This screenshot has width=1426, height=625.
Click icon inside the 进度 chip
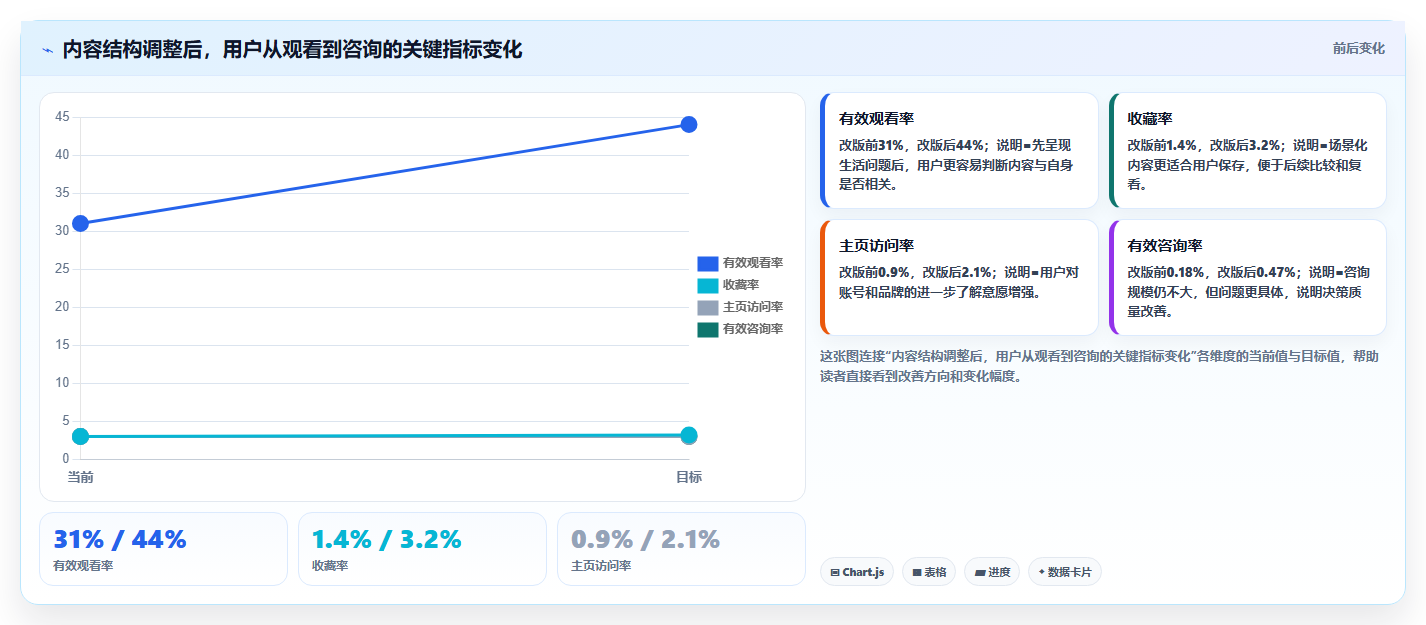pyautogui.click(x=979, y=573)
